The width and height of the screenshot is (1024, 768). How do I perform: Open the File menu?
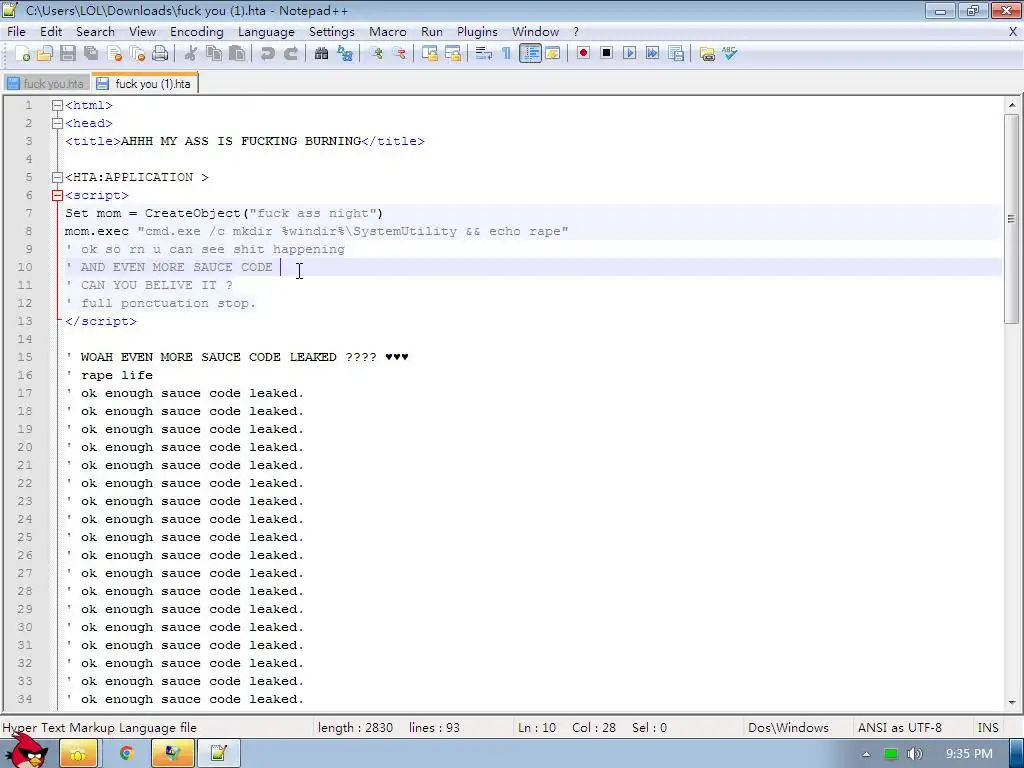(16, 31)
